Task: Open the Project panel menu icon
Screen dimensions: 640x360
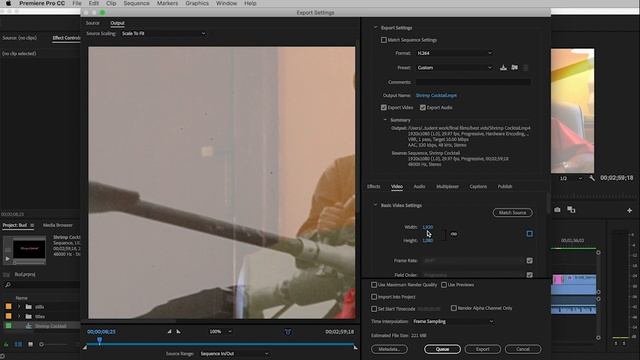Action: (32, 225)
